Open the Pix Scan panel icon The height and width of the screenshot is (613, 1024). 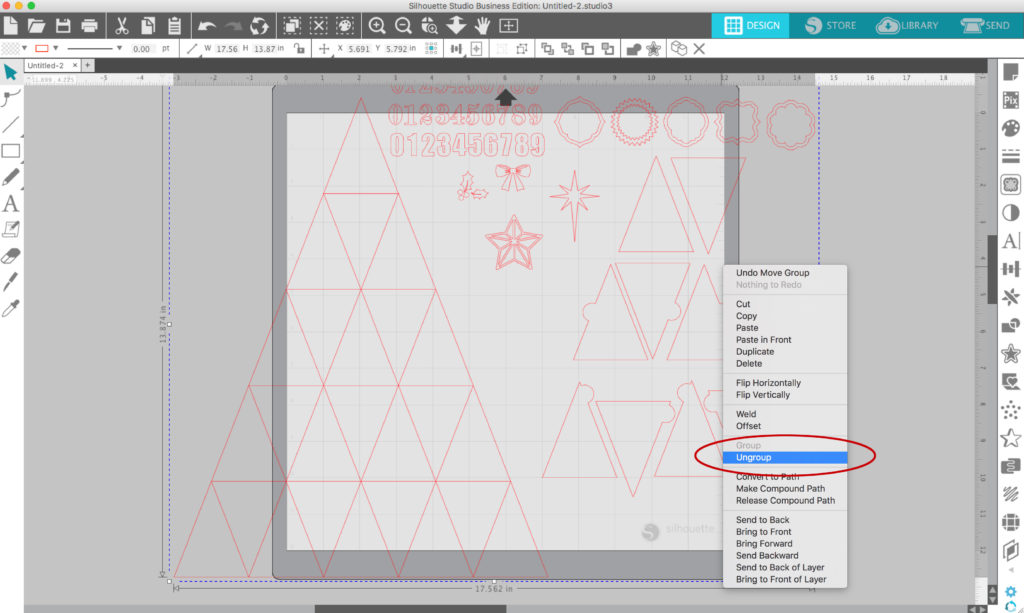(1010, 100)
